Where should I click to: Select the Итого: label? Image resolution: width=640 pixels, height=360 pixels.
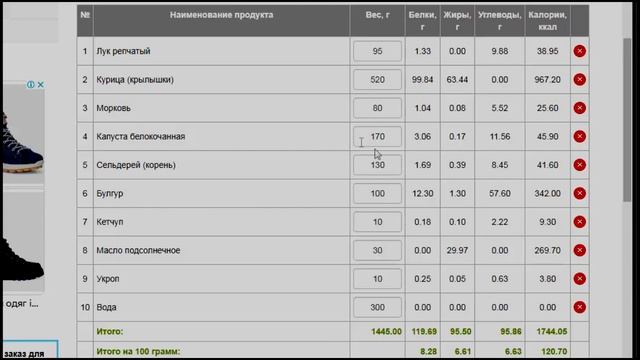coord(110,331)
